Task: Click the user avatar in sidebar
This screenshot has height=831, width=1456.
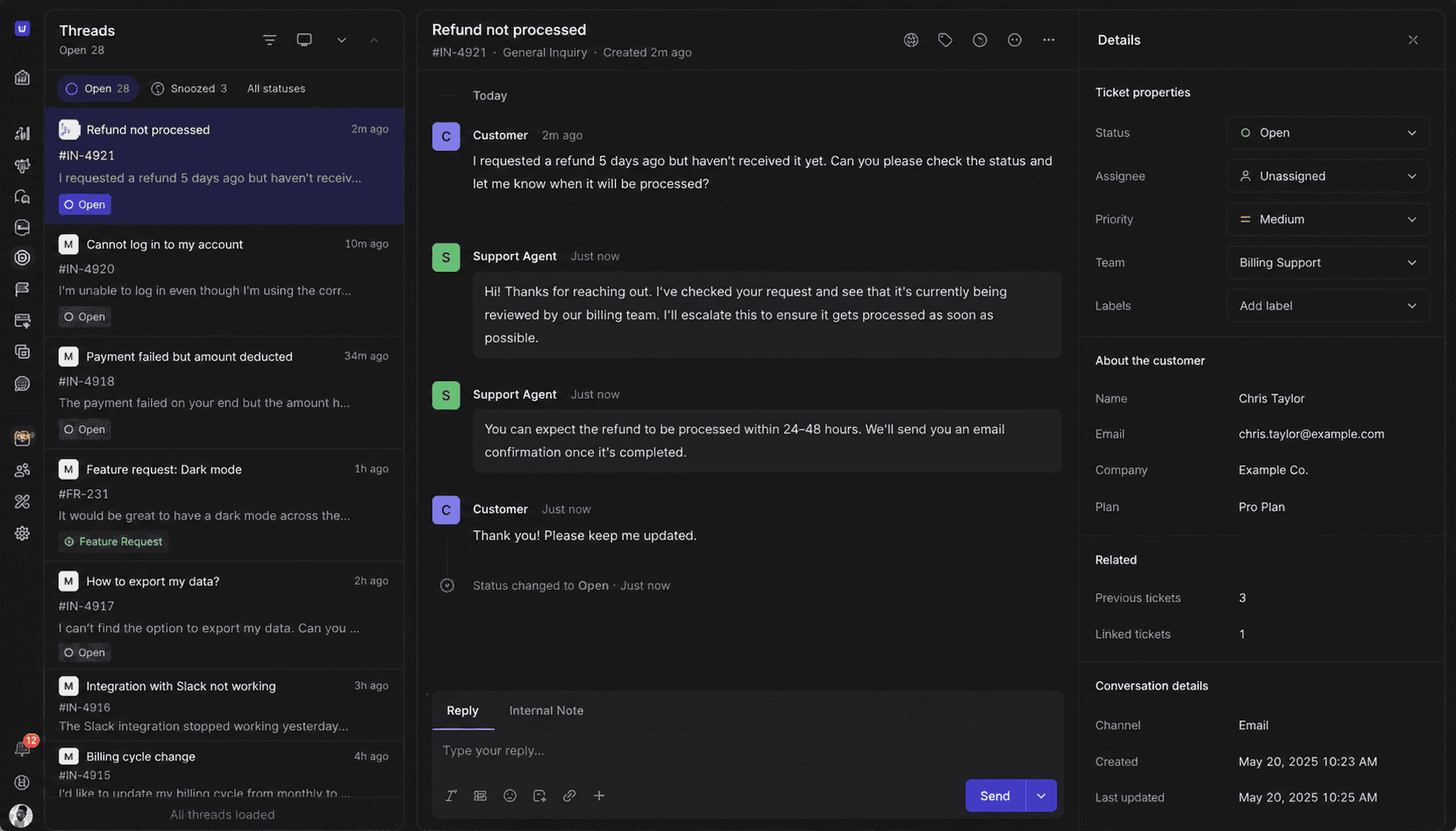Action: pyautogui.click(x=21, y=815)
